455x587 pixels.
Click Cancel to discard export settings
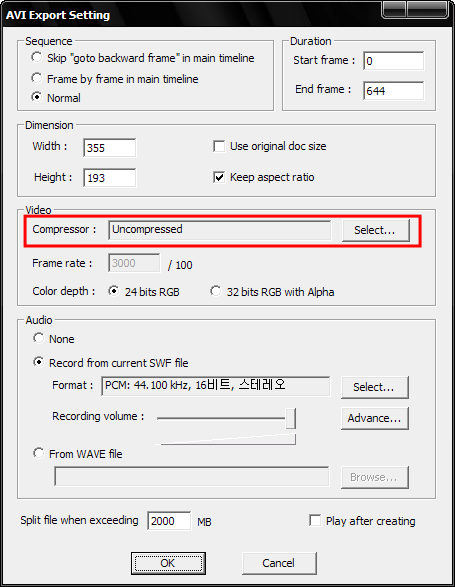(x=279, y=563)
